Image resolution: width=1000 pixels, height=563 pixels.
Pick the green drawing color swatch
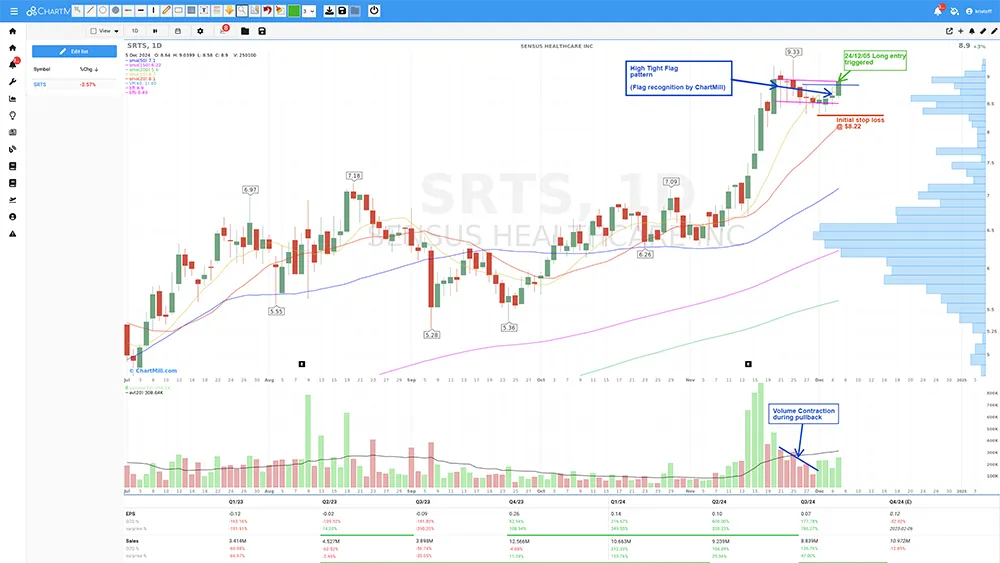click(x=294, y=11)
